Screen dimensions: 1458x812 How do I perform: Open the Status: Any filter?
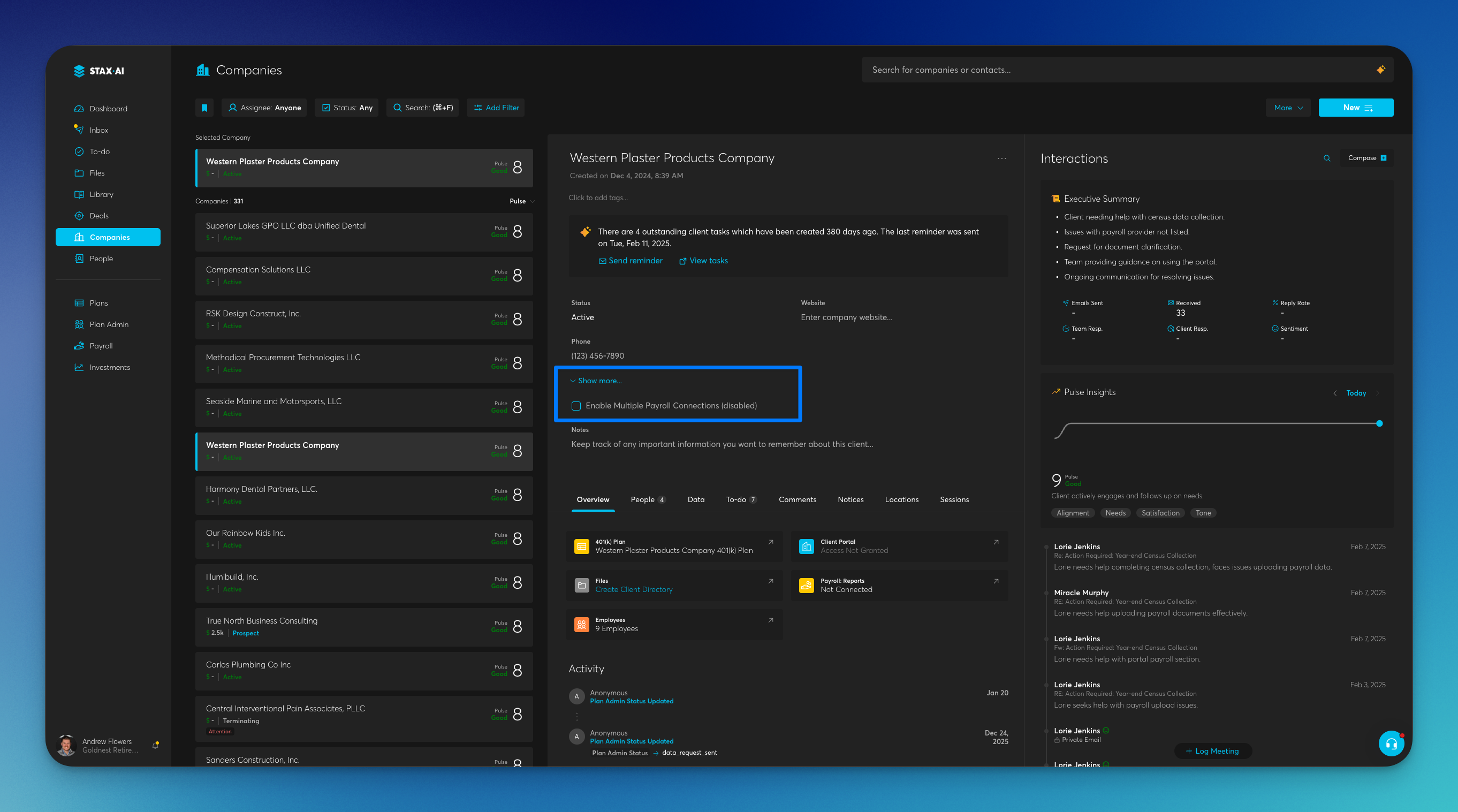[347, 108]
